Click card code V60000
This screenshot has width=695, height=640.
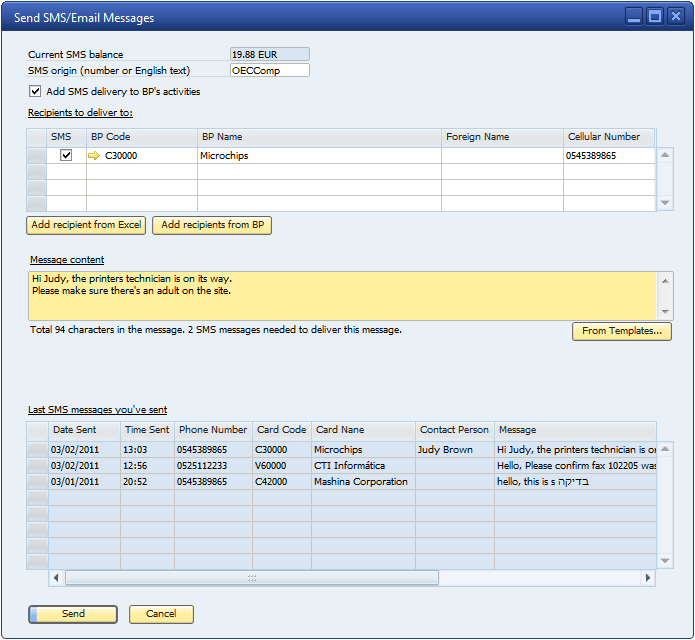pyautogui.click(x=281, y=466)
